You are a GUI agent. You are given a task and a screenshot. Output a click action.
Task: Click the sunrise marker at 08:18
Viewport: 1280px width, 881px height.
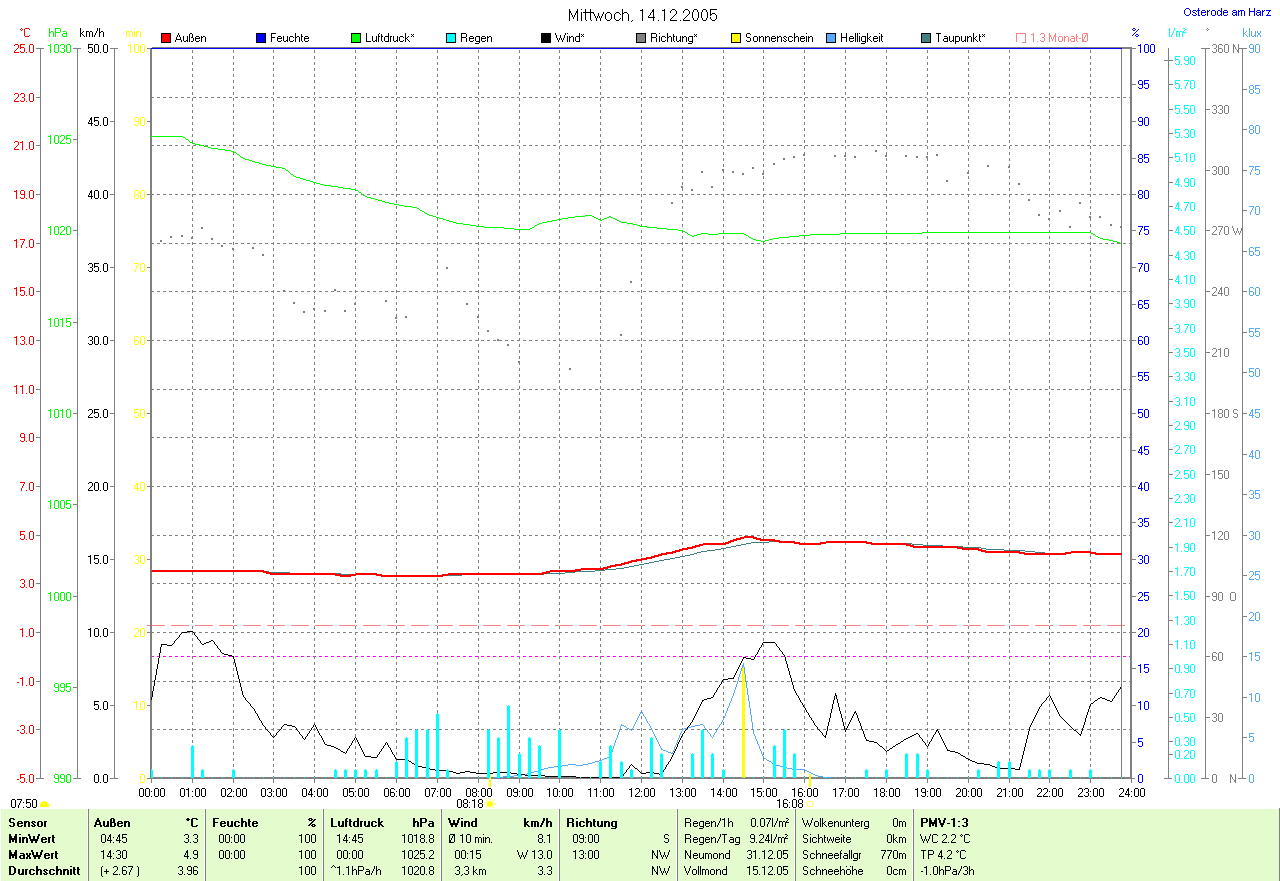coord(490,804)
